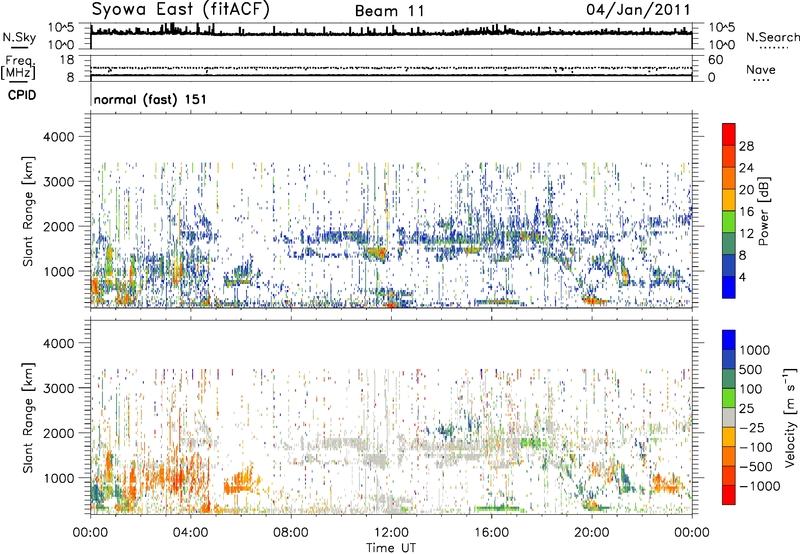Click the 'N.Sky' legend label
Viewport: 800px width, 554px height.
point(19,37)
